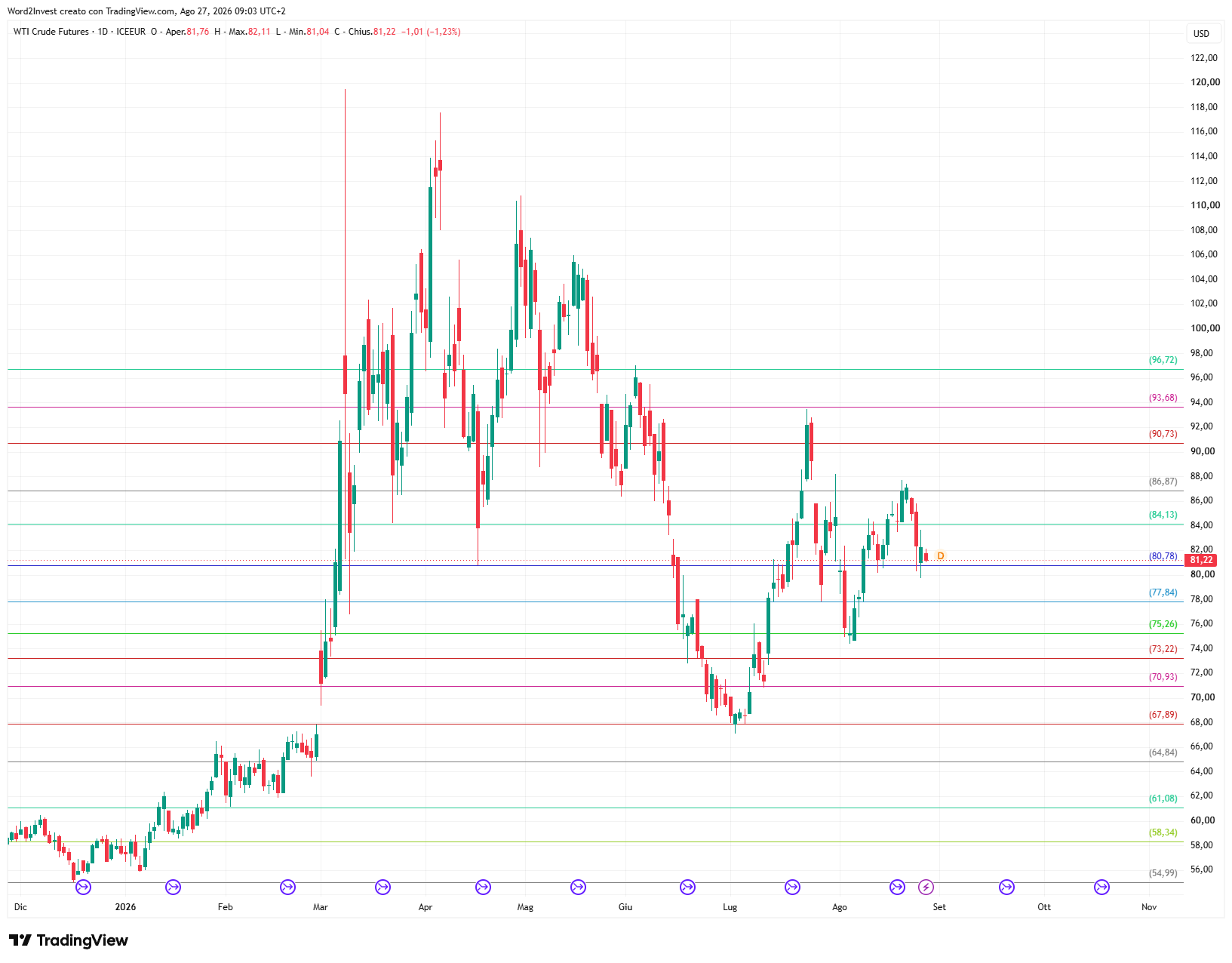The width and height of the screenshot is (1232, 963).
Task: Click the TradingView logo
Action: tap(69, 940)
